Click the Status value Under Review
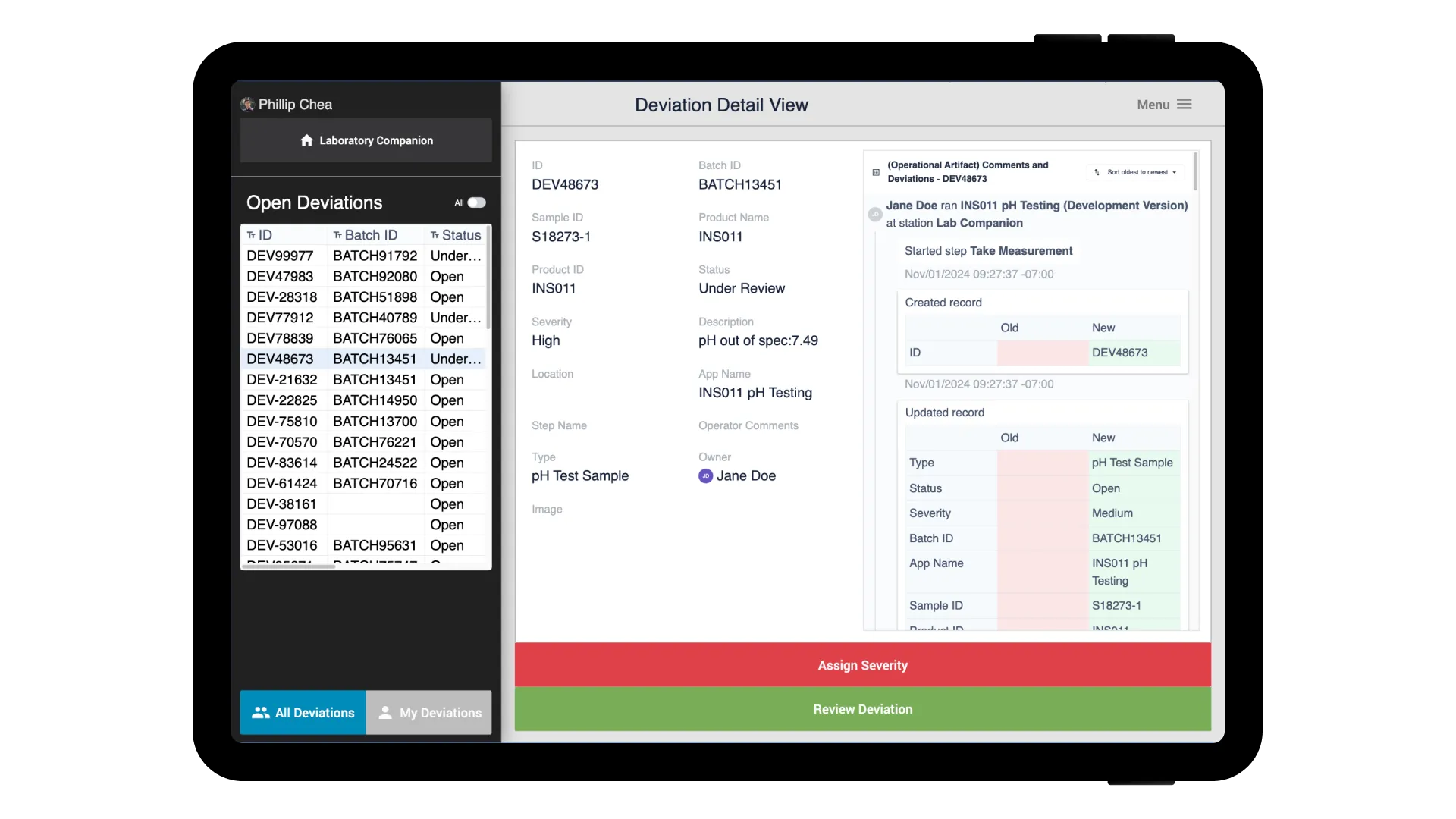This screenshot has height=819, width=1456. point(742,288)
